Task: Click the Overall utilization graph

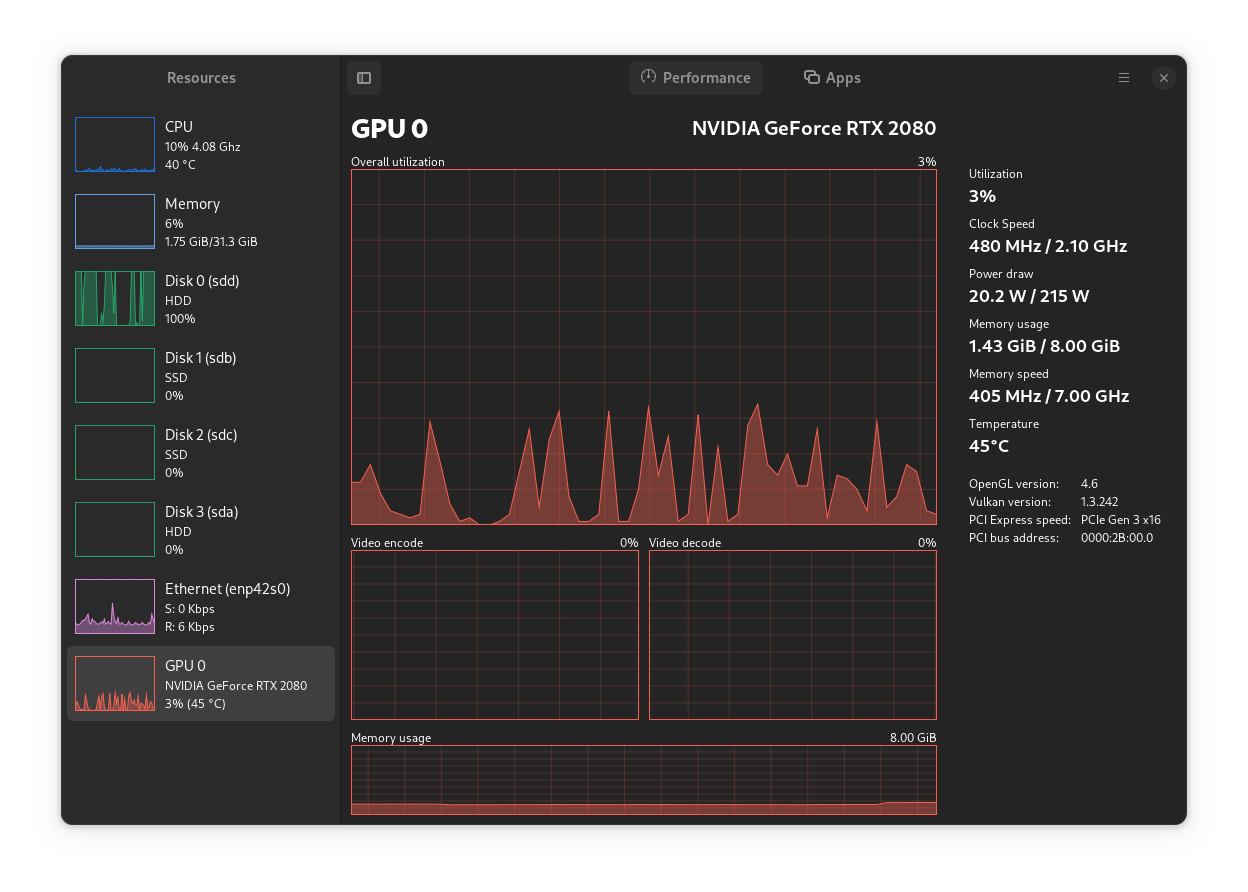Action: tap(644, 347)
